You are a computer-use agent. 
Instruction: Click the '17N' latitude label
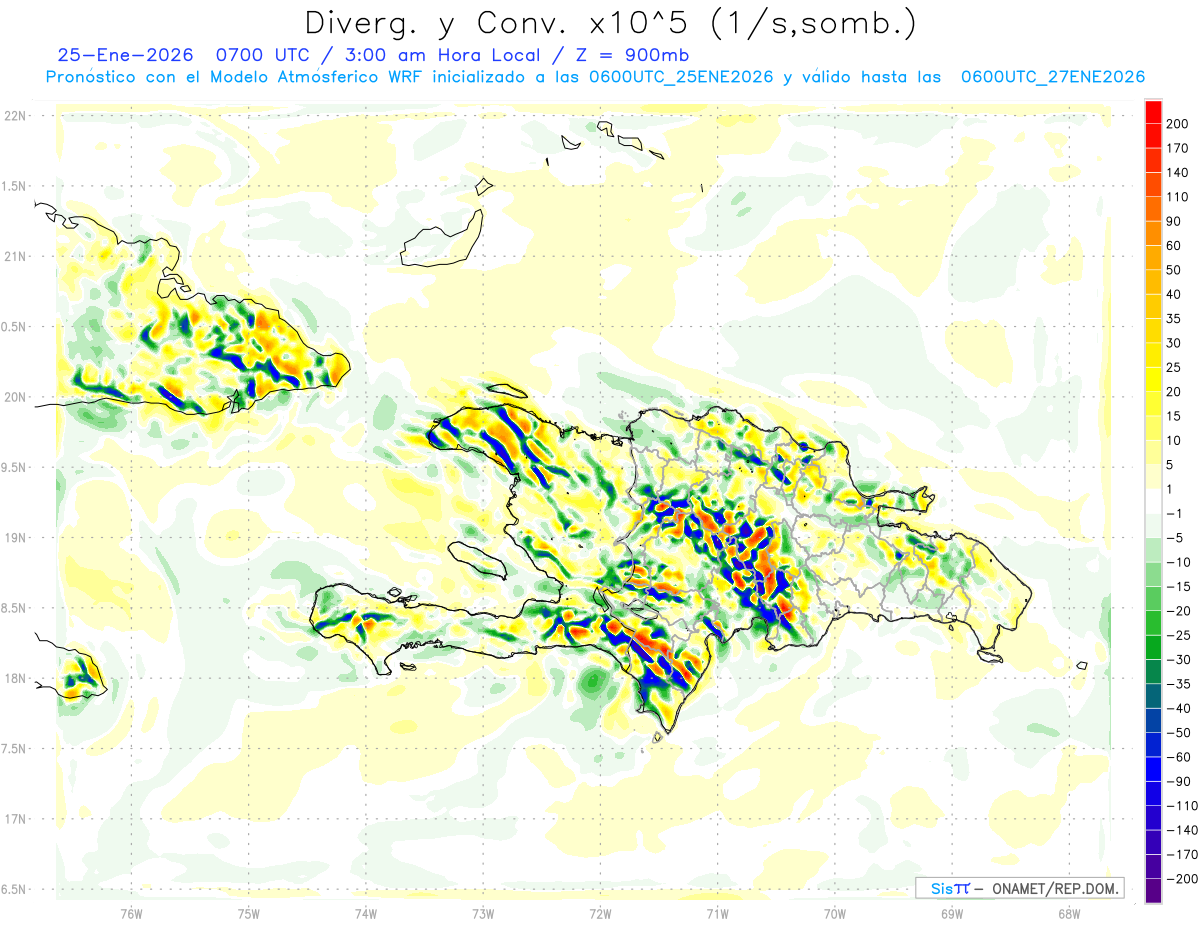[16, 819]
